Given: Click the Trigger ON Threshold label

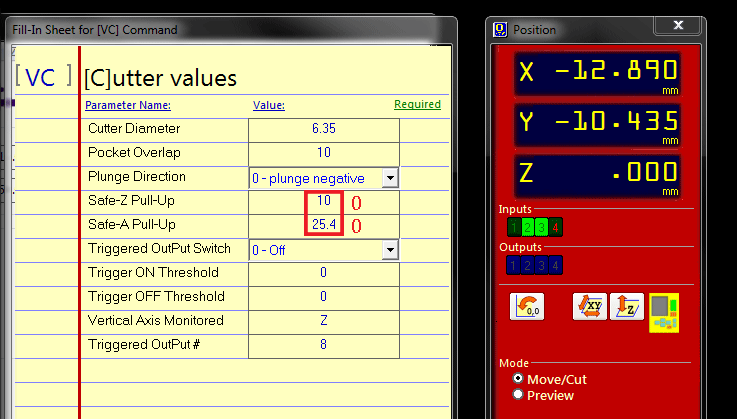Looking at the screenshot, I should point(153,273).
